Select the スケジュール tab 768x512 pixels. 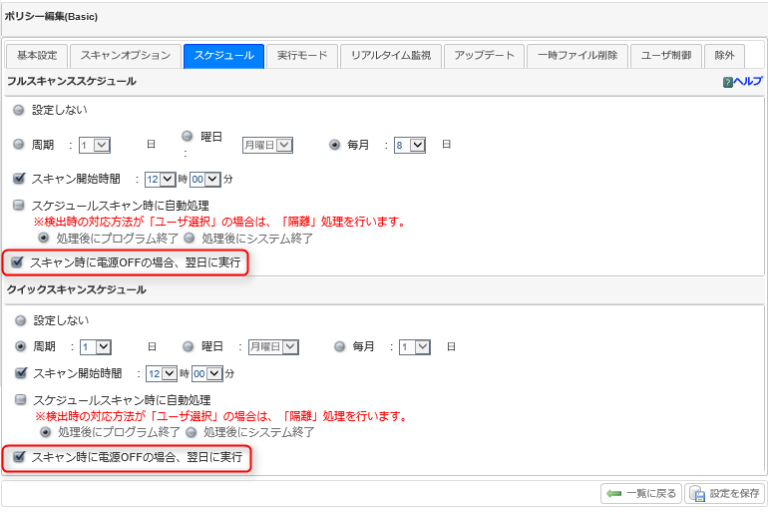tap(224, 56)
